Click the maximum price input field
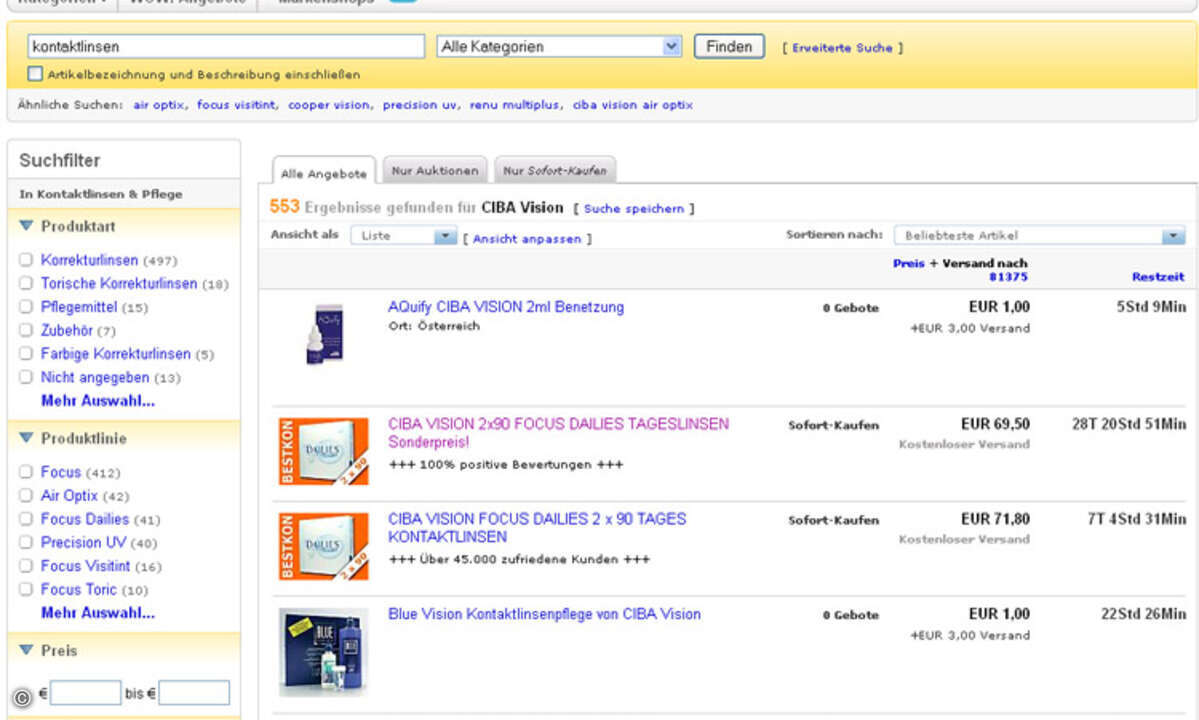Viewport: 1199px width, 720px height. 194,692
